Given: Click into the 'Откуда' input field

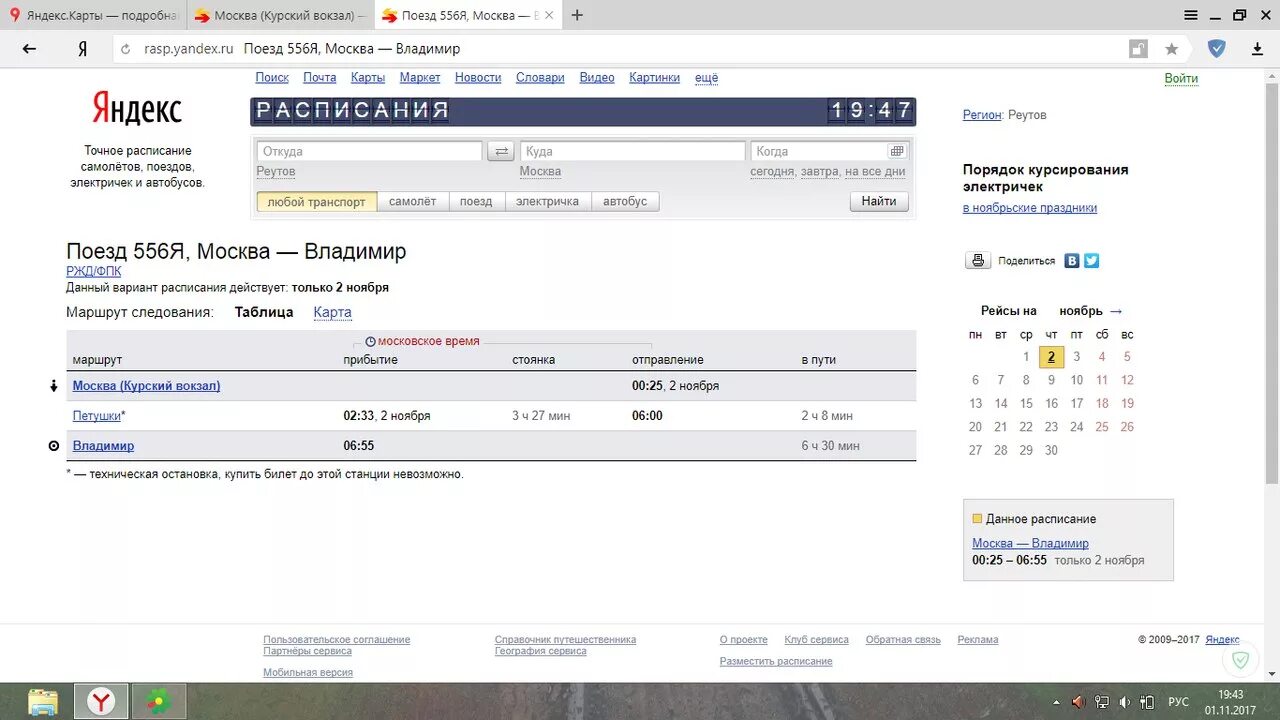Looking at the screenshot, I should pyautogui.click(x=369, y=151).
